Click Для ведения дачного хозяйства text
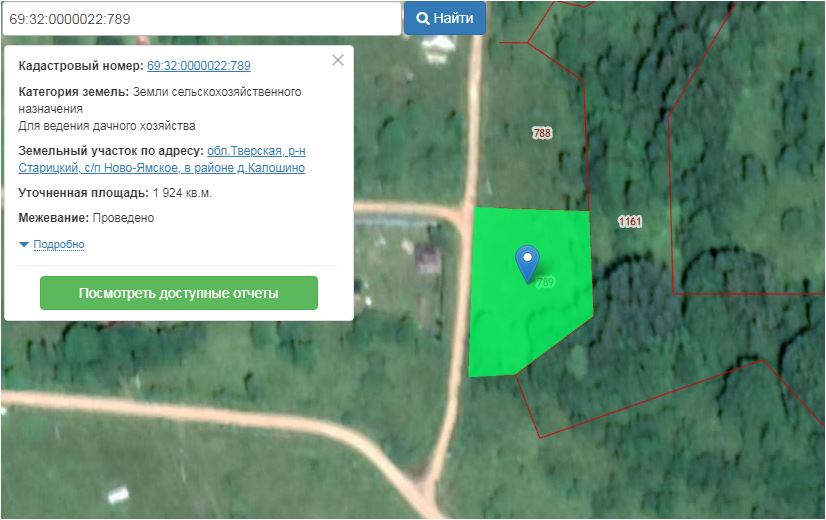The width and height of the screenshot is (826, 520). [x=107, y=126]
